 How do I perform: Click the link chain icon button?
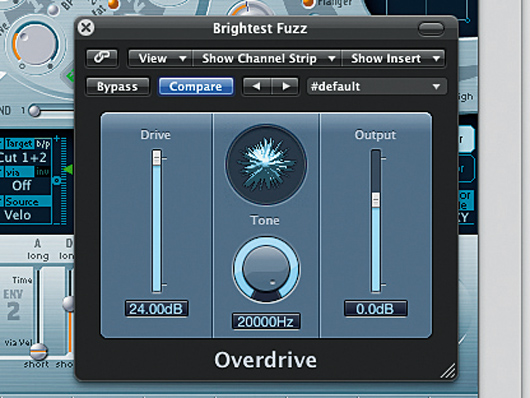(102, 58)
